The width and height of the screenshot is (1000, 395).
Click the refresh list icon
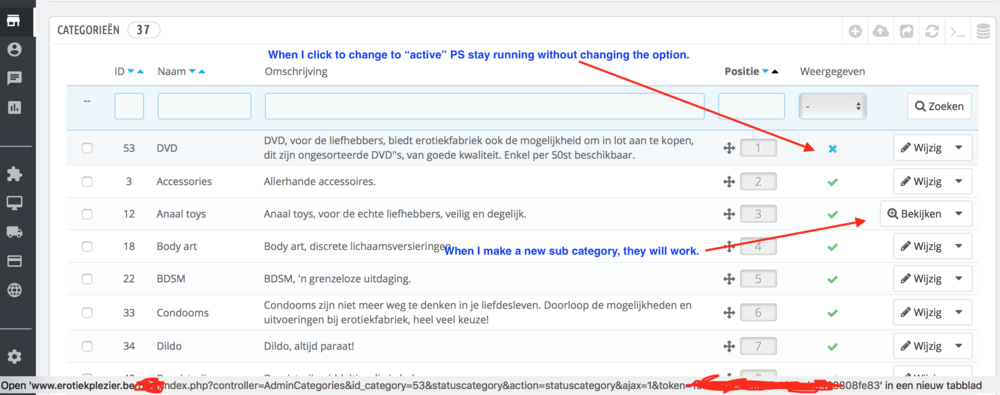click(932, 31)
